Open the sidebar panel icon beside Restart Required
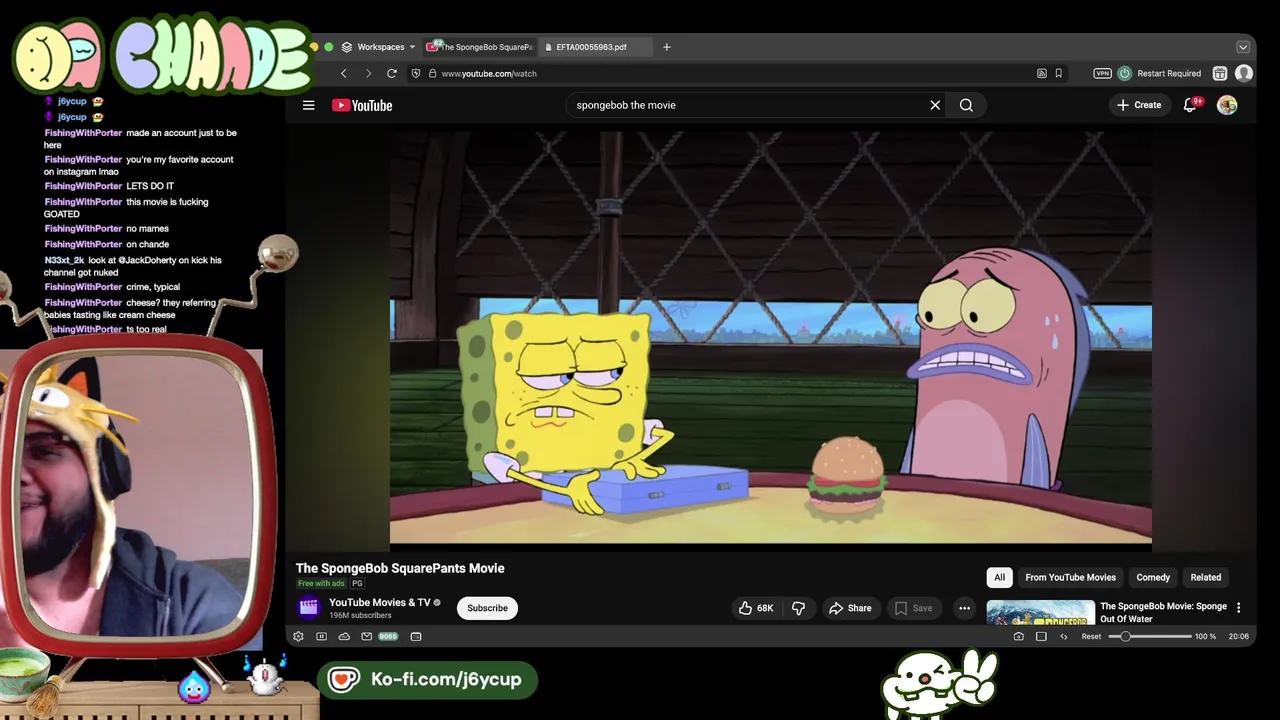The height and width of the screenshot is (720, 1280). click(1220, 73)
